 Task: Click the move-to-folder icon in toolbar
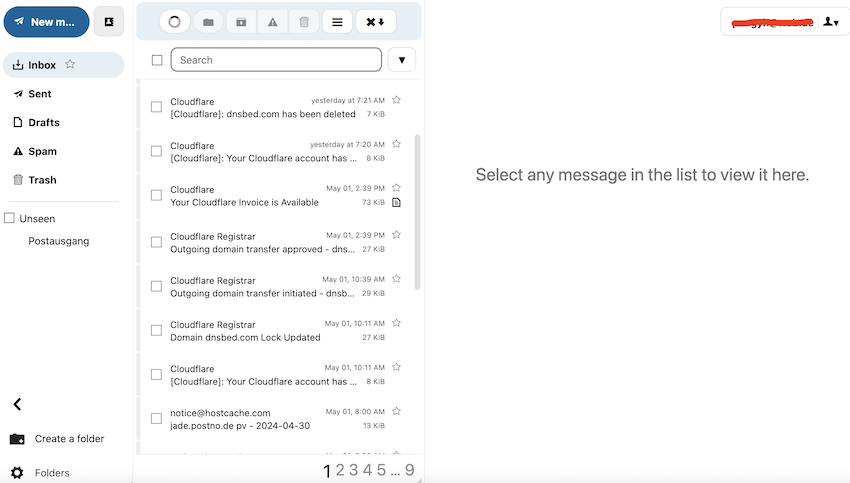(x=208, y=21)
